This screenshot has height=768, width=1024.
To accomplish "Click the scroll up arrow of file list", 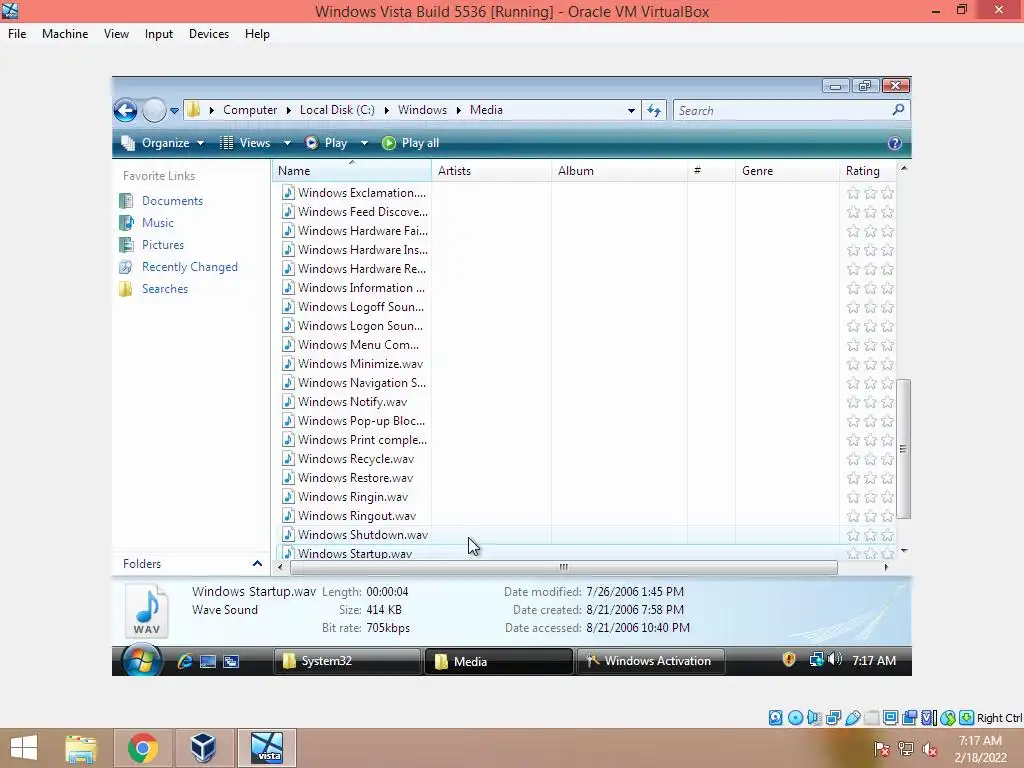I will (x=904, y=168).
